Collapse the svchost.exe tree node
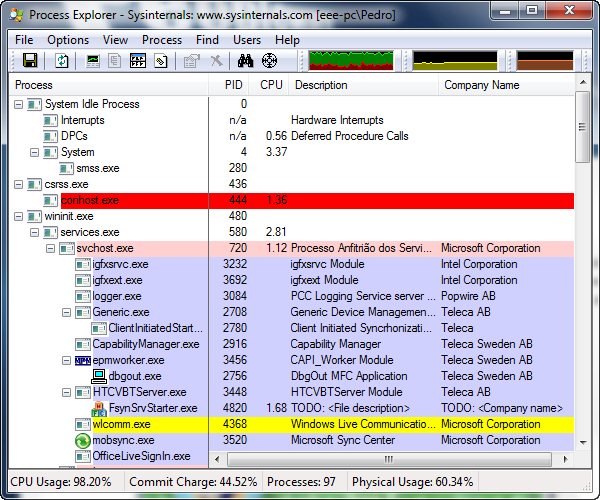The image size is (600, 500). (51, 248)
